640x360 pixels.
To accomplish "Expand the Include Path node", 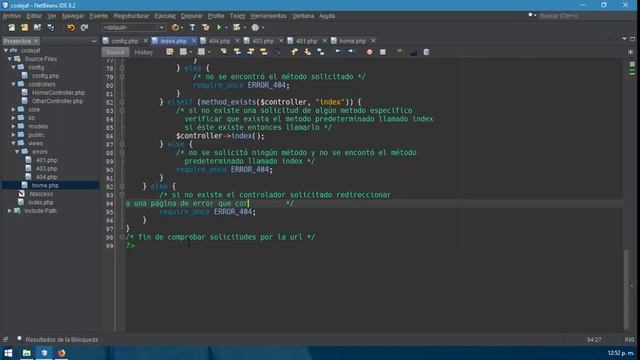I will click(x=10, y=211).
